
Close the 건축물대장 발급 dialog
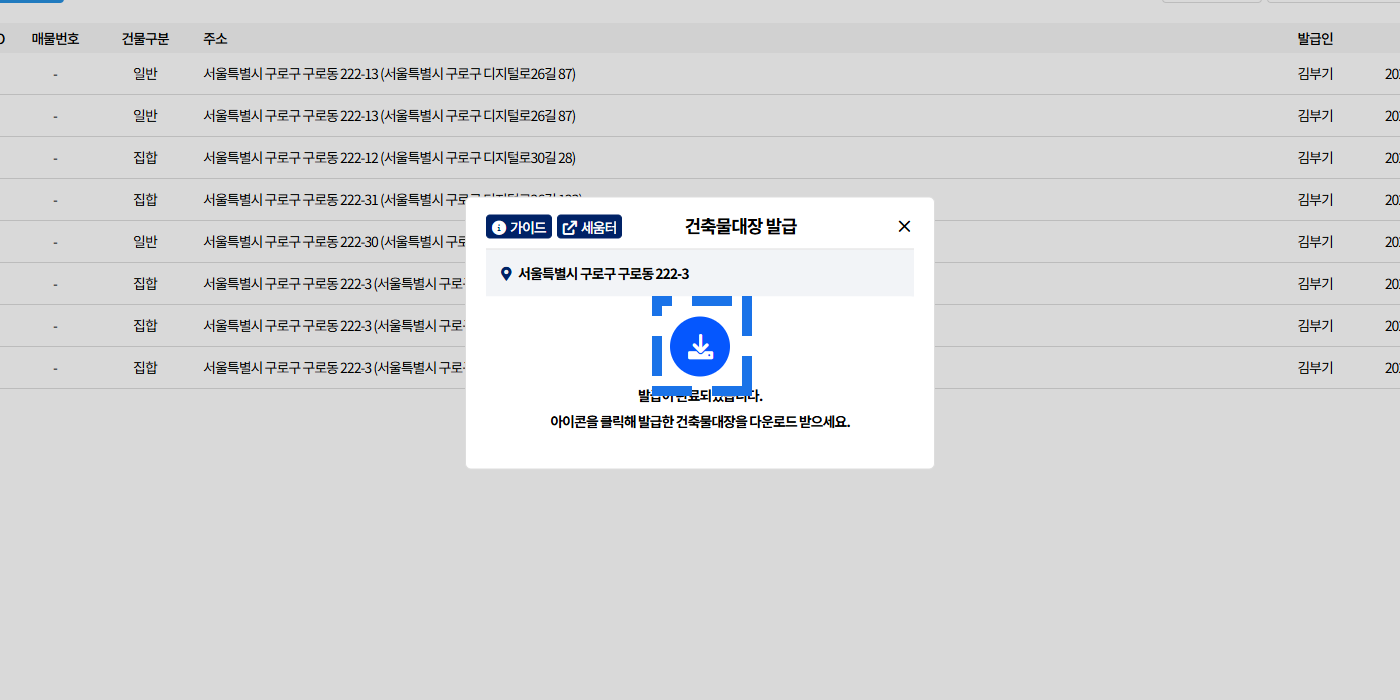(904, 227)
